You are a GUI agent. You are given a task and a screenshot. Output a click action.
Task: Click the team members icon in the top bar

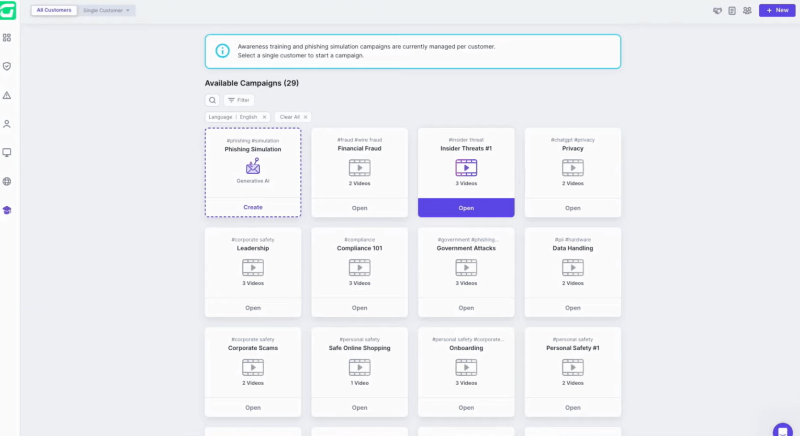pyautogui.click(x=747, y=10)
